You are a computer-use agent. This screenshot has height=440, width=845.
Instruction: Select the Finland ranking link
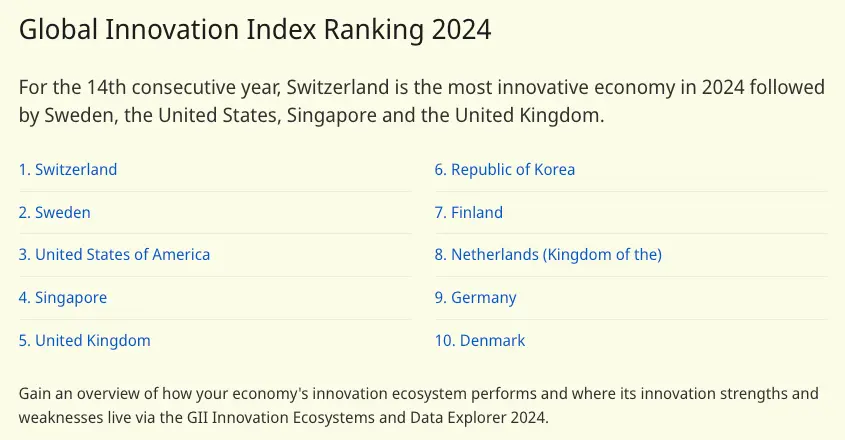tap(468, 213)
